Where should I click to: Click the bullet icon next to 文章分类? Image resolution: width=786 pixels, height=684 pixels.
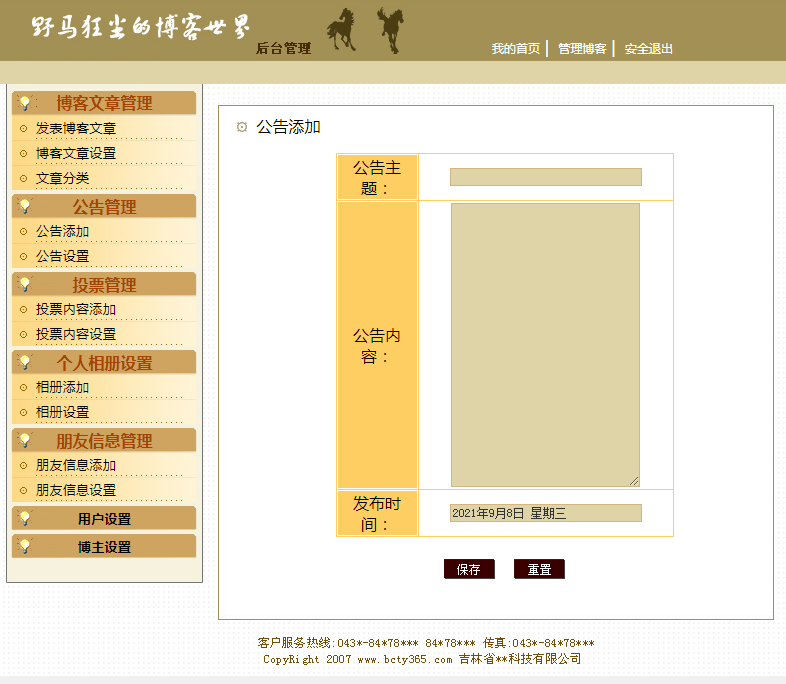click(x=23, y=178)
